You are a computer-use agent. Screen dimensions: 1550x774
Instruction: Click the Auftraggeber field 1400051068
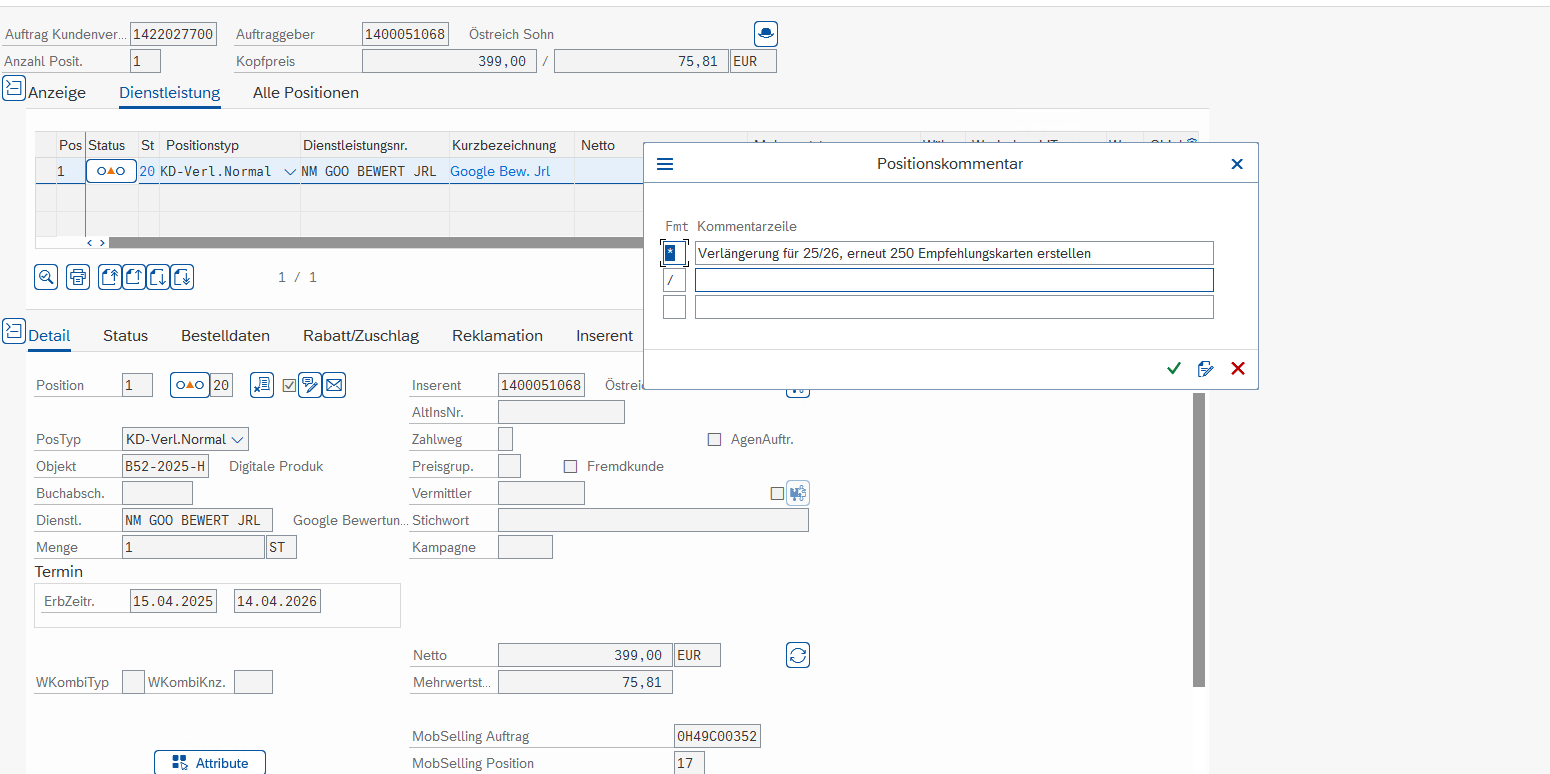pyautogui.click(x=405, y=34)
